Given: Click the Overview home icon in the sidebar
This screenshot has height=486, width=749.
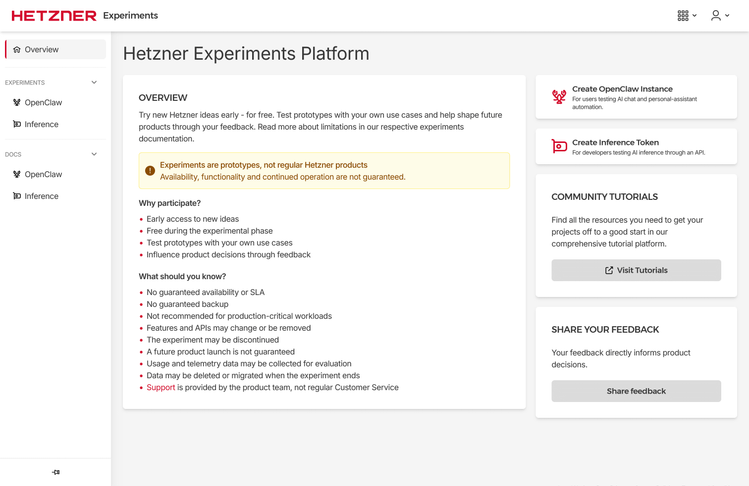Looking at the screenshot, I should point(17,49).
